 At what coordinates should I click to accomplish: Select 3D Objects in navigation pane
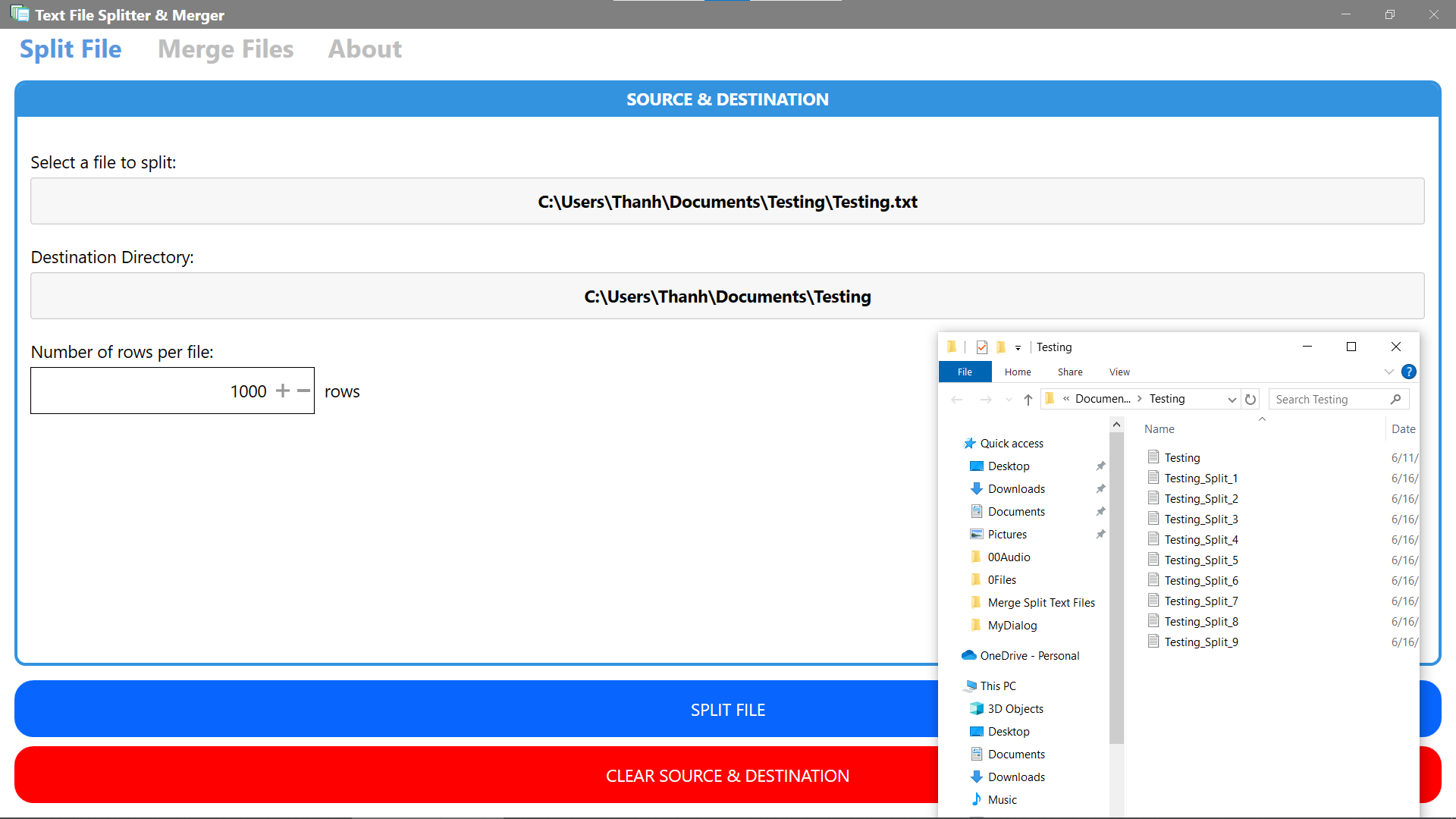click(1015, 708)
